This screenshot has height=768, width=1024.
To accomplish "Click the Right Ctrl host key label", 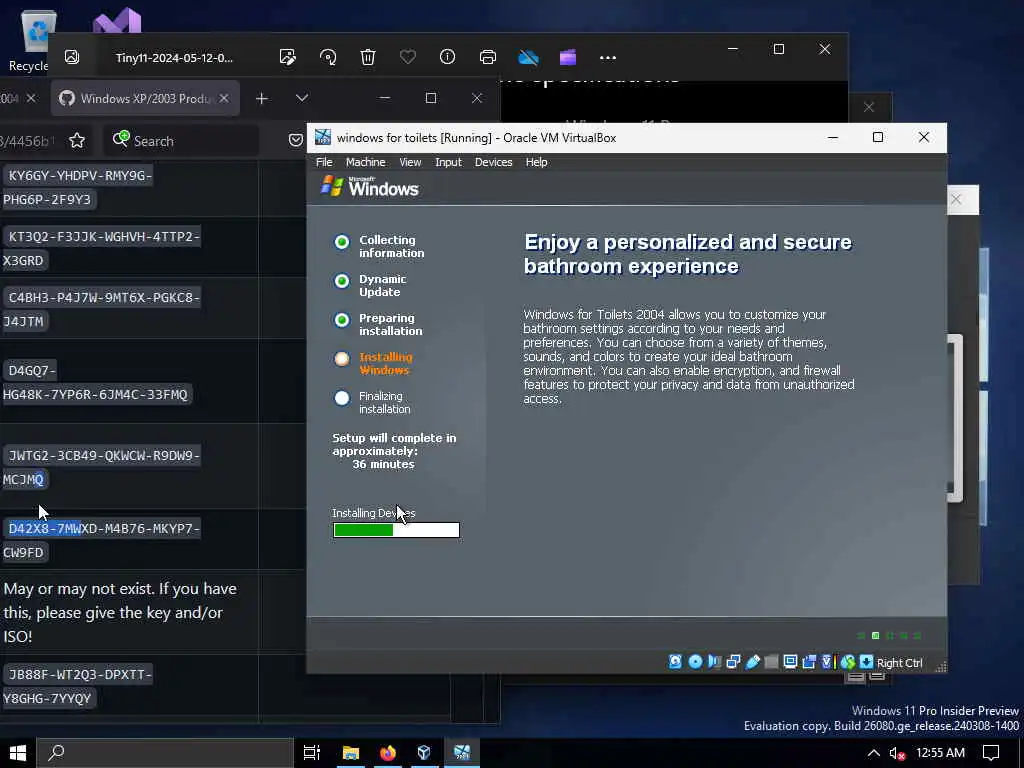I will point(899,663).
